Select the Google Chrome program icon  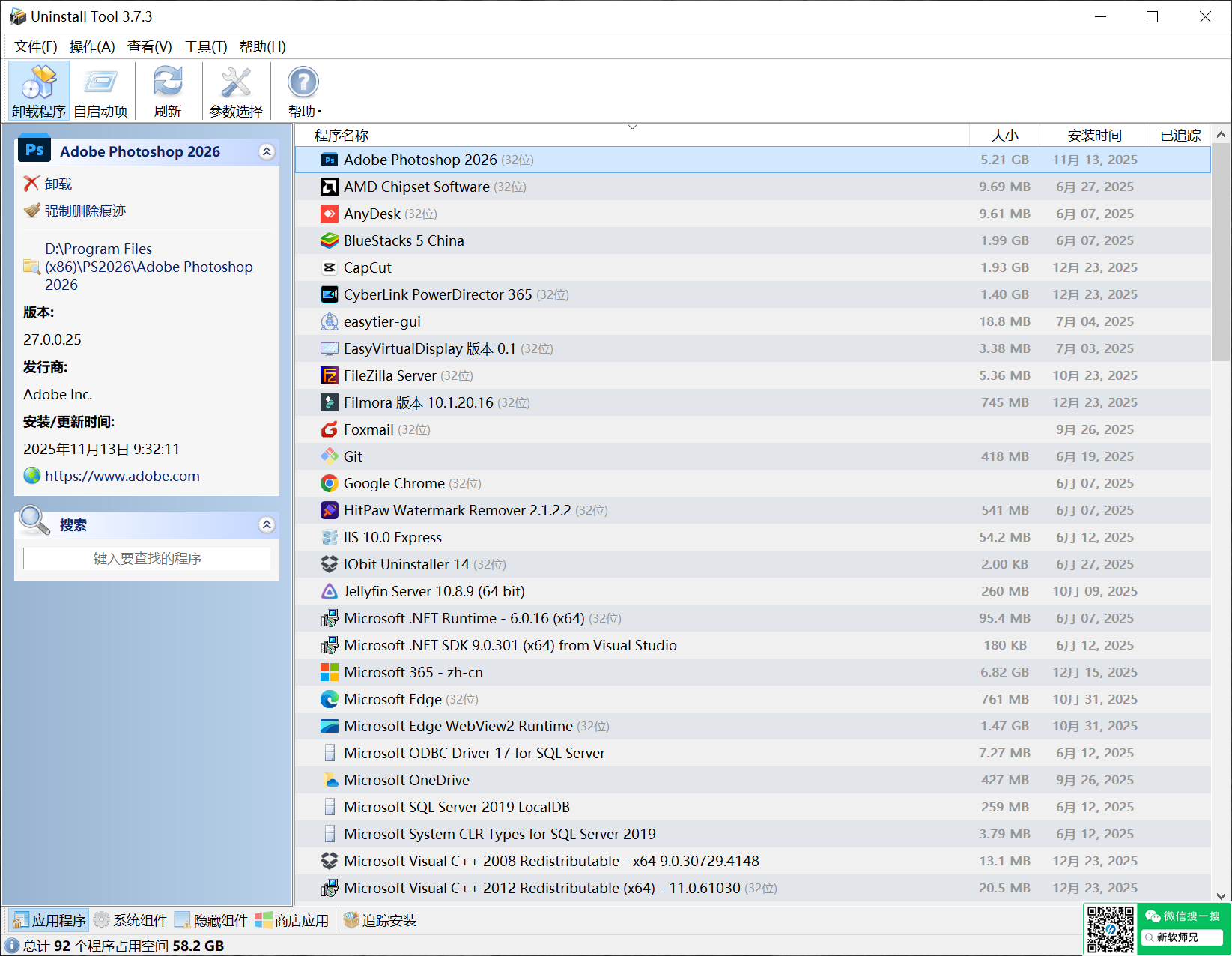tap(330, 483)
